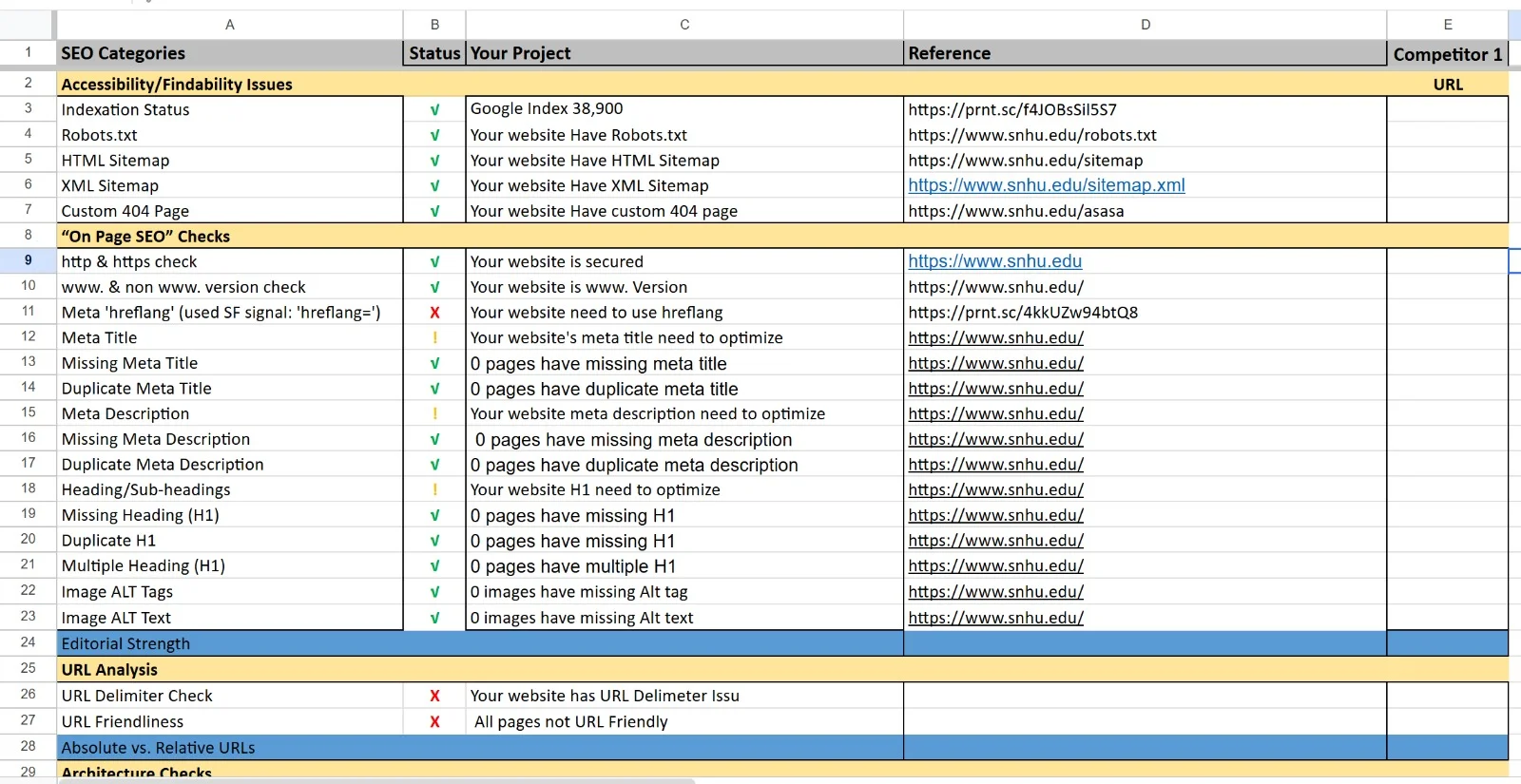Select '0 pages have duplicate meta title' cell
Viewport: 1521px width, 784px height.
684,389
